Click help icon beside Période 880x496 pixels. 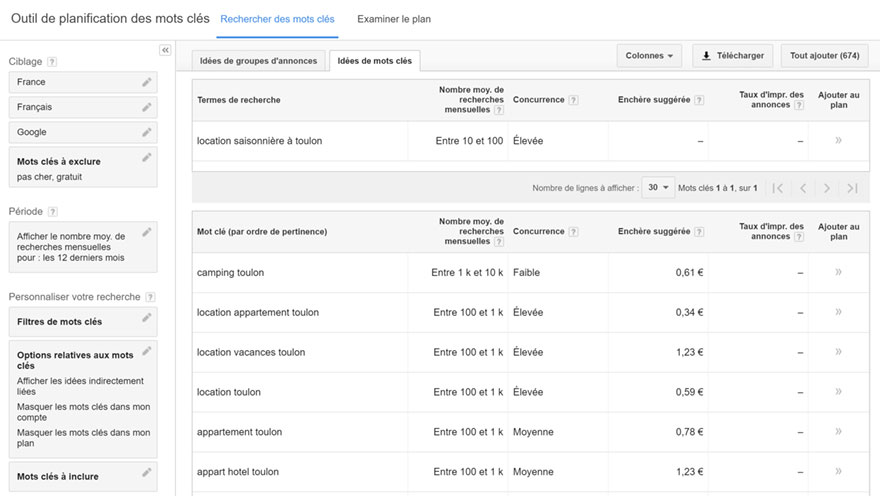pyautogui.click(x=52, y=212)
